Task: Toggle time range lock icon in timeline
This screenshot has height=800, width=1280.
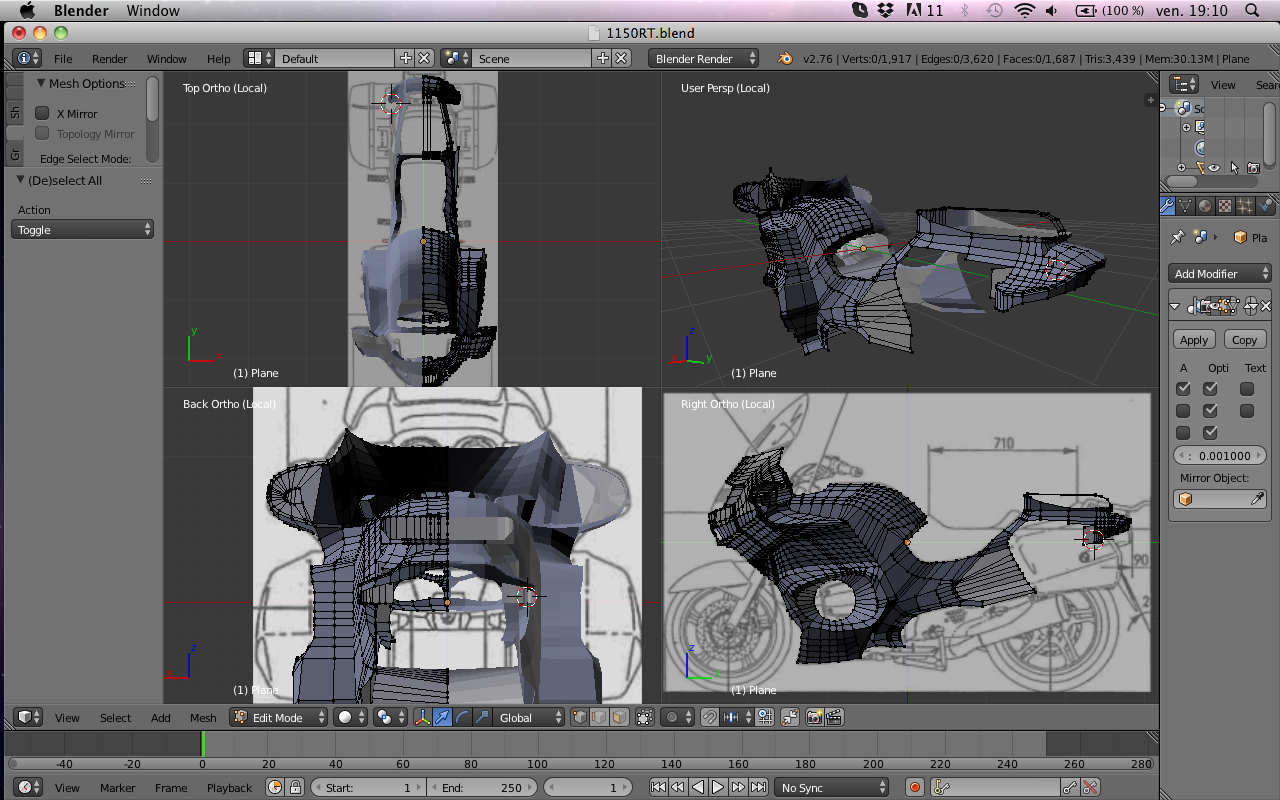Action: 295,787
